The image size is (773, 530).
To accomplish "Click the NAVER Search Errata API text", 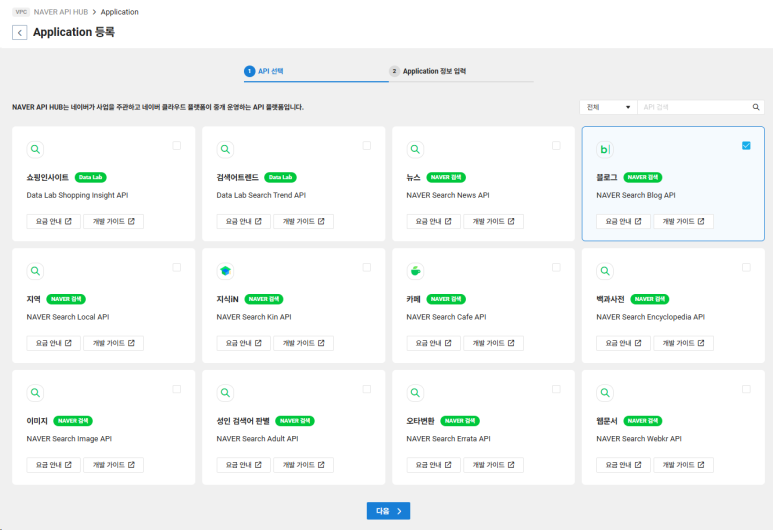I will (448, 439).
